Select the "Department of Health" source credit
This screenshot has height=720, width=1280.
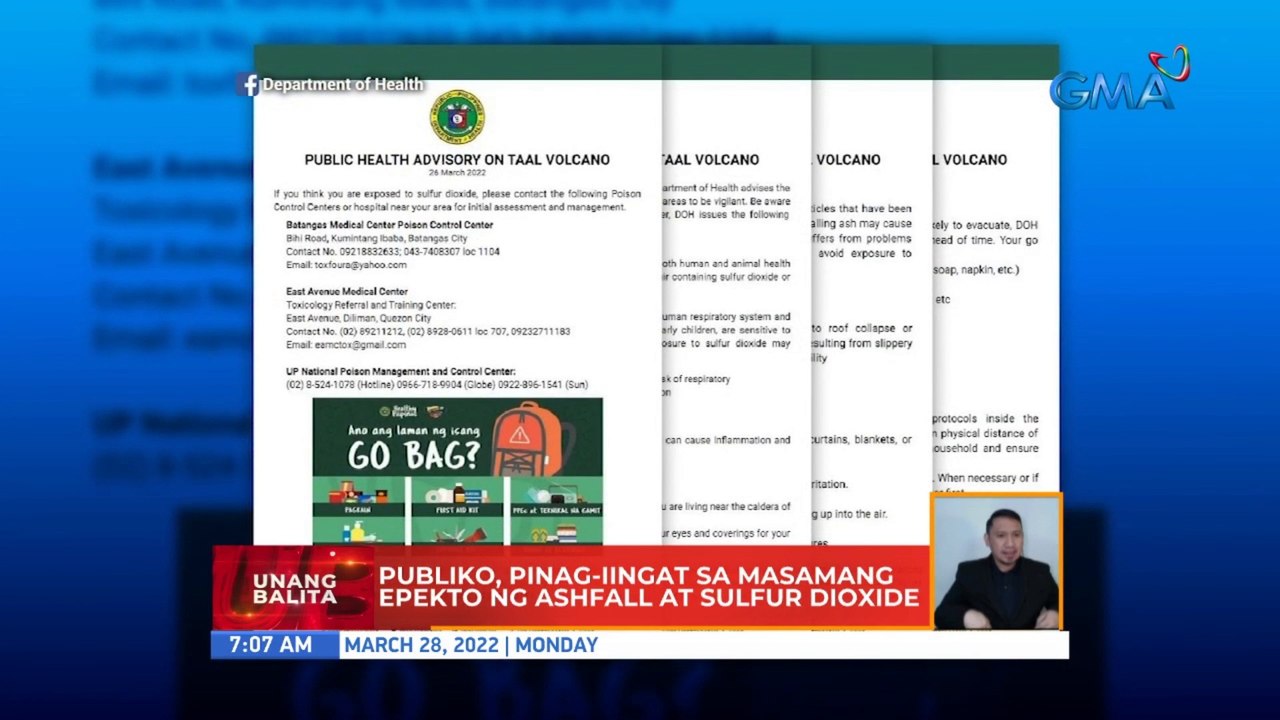pos(343,85)
